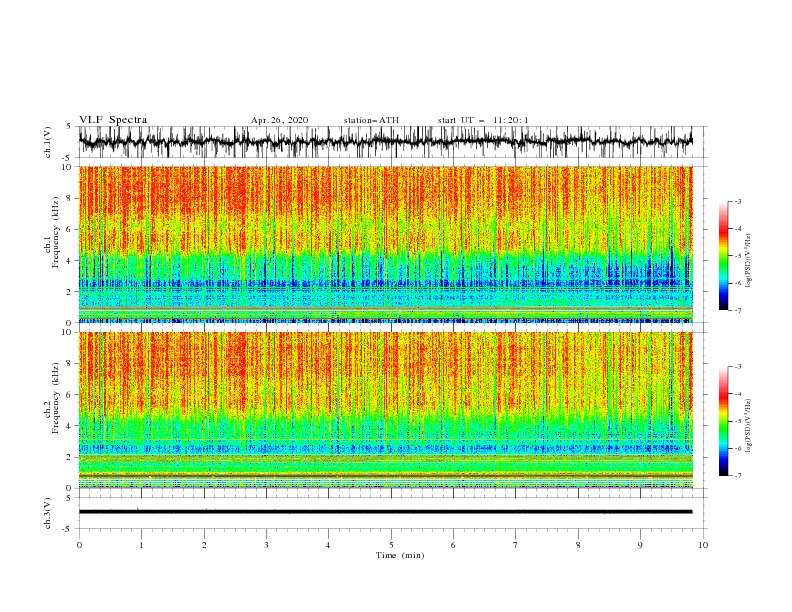Click the date 'Apr. 26, 2020'

pos(279,120)
